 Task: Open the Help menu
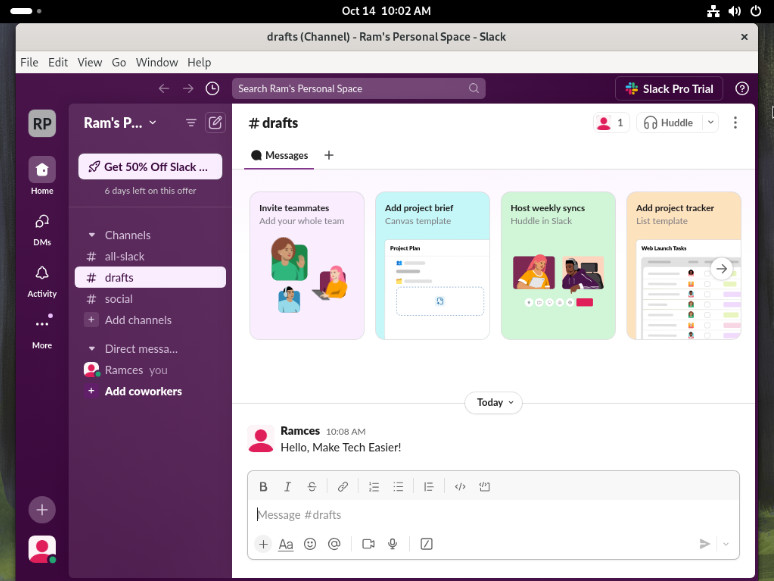199,62
